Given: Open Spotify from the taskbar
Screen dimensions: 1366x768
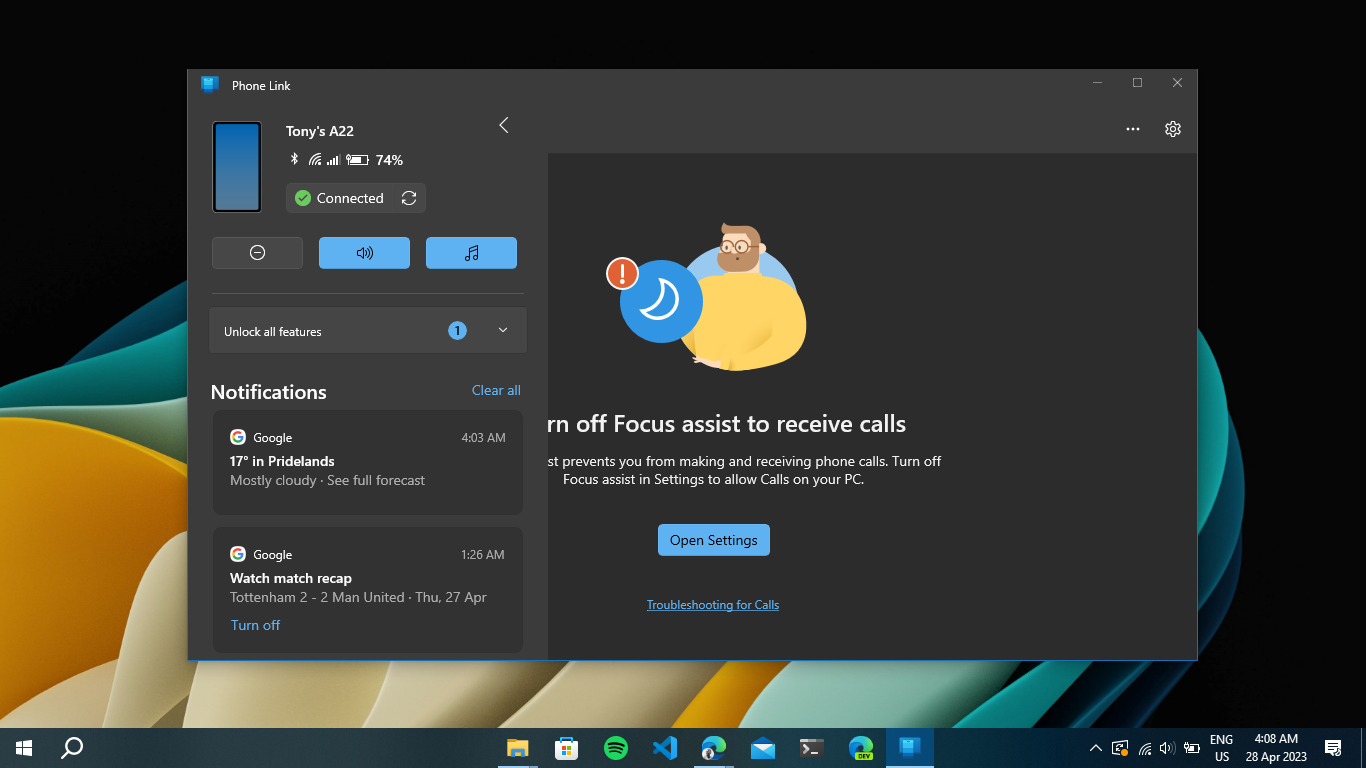Looking at the screenshot, I should 615,748.
